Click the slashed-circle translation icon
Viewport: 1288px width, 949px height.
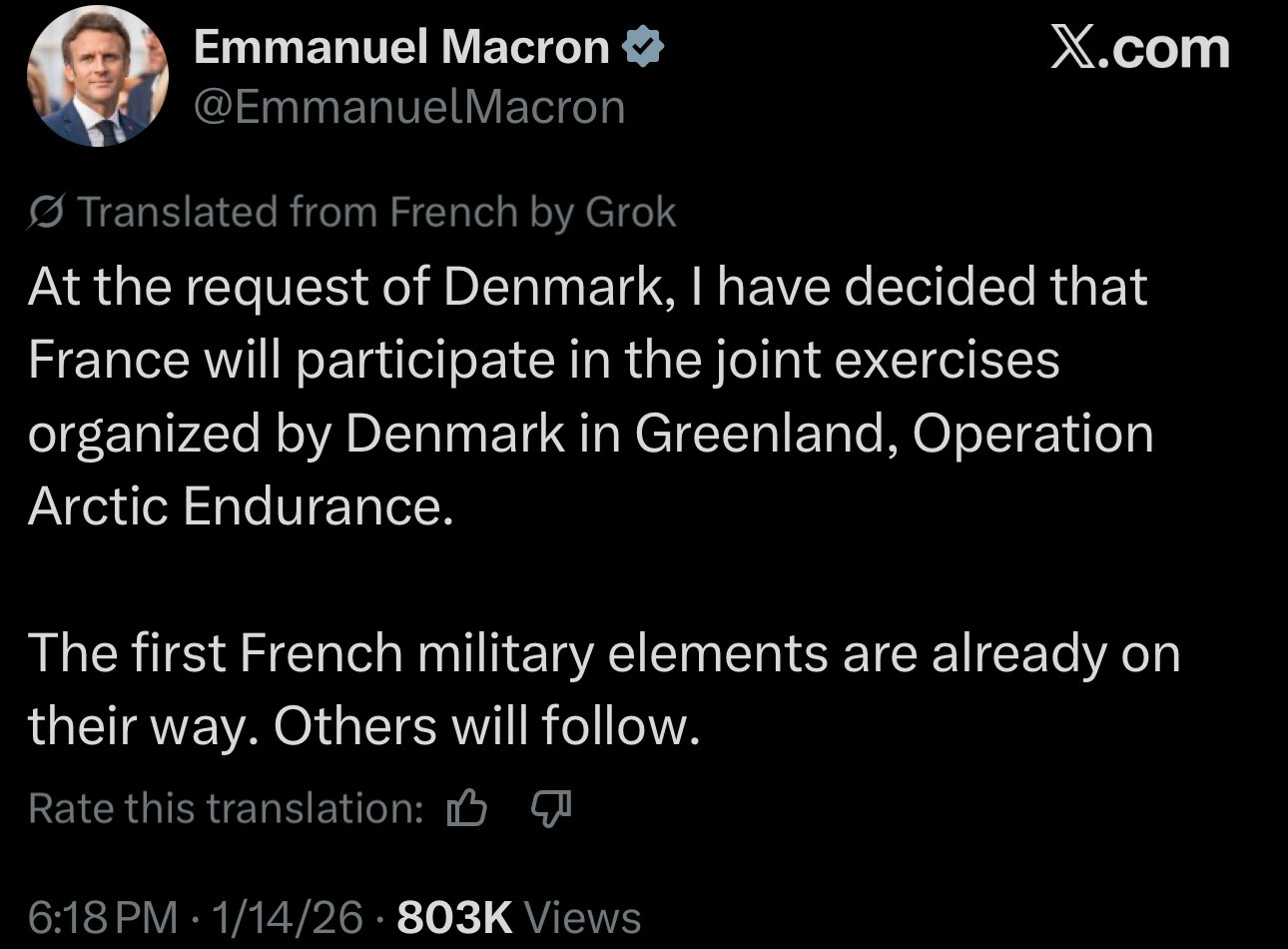tap(47, 212)
